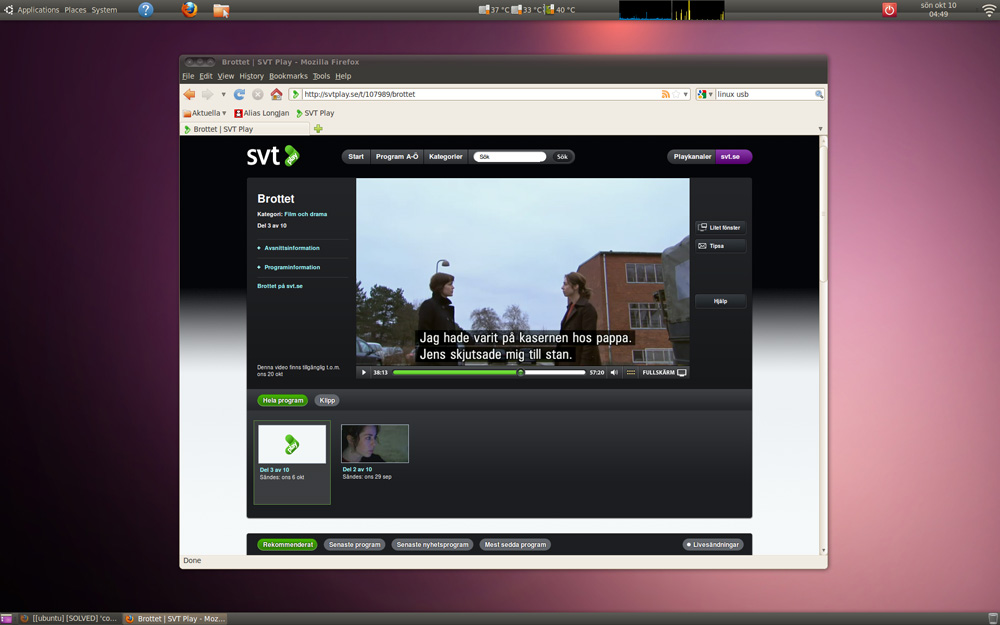Open Program A-Ö listing
Image resolution: width=1000 pixels, height=625 pixels.
coord(397,156)
